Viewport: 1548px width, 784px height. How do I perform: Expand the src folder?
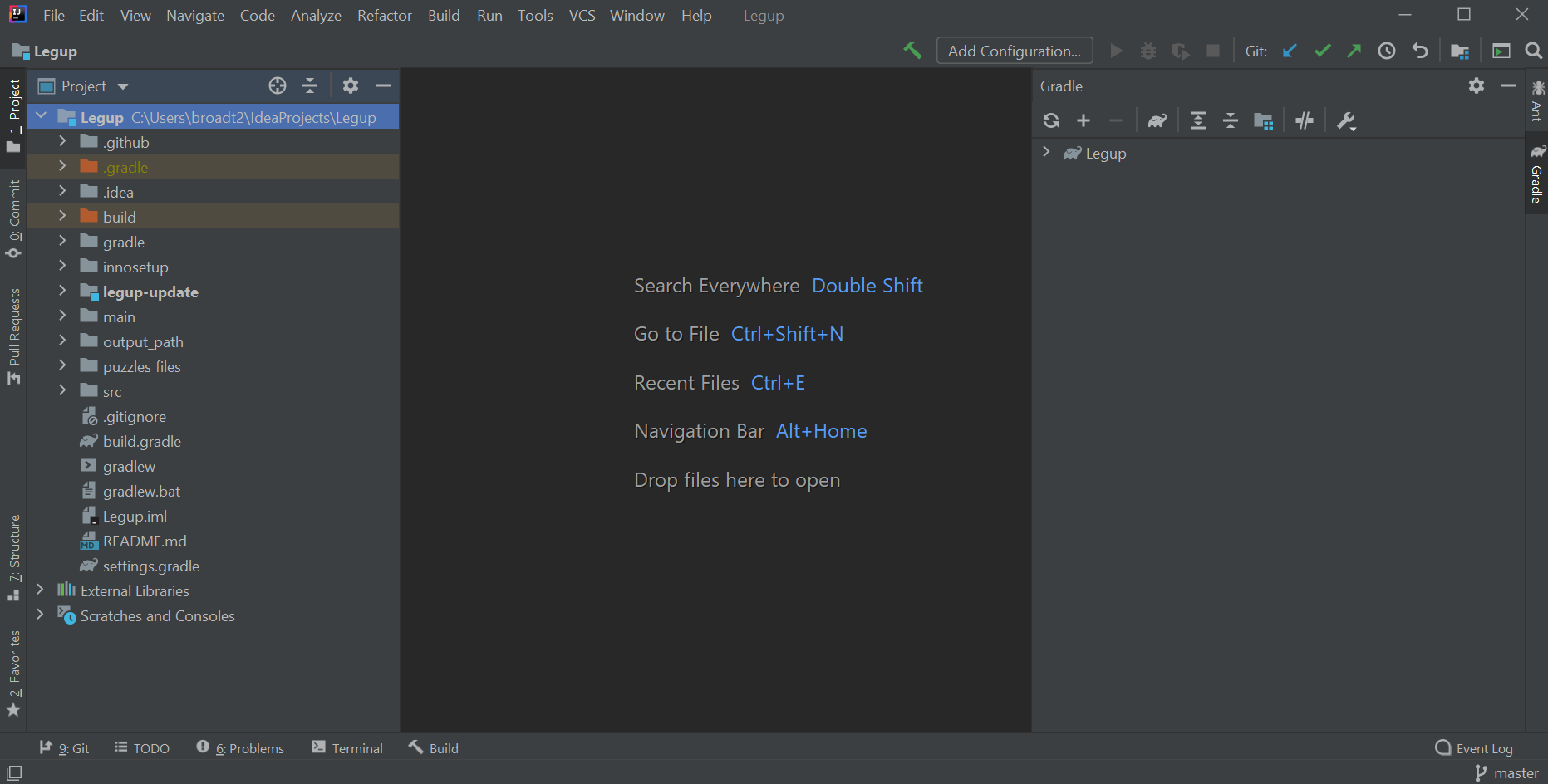[x=62, y=391]
